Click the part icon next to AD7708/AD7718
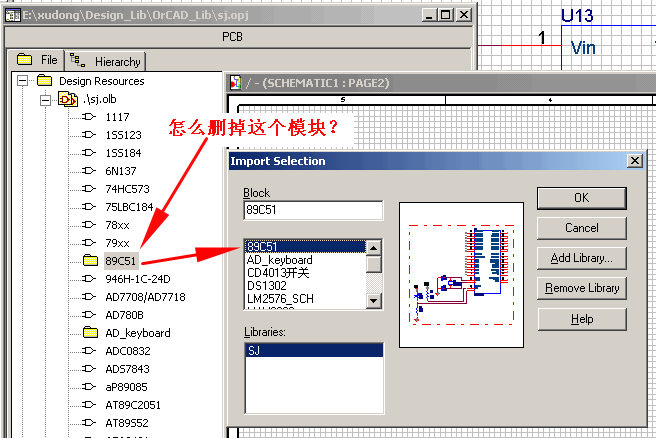The image size is (656, 438). [89, 297]
